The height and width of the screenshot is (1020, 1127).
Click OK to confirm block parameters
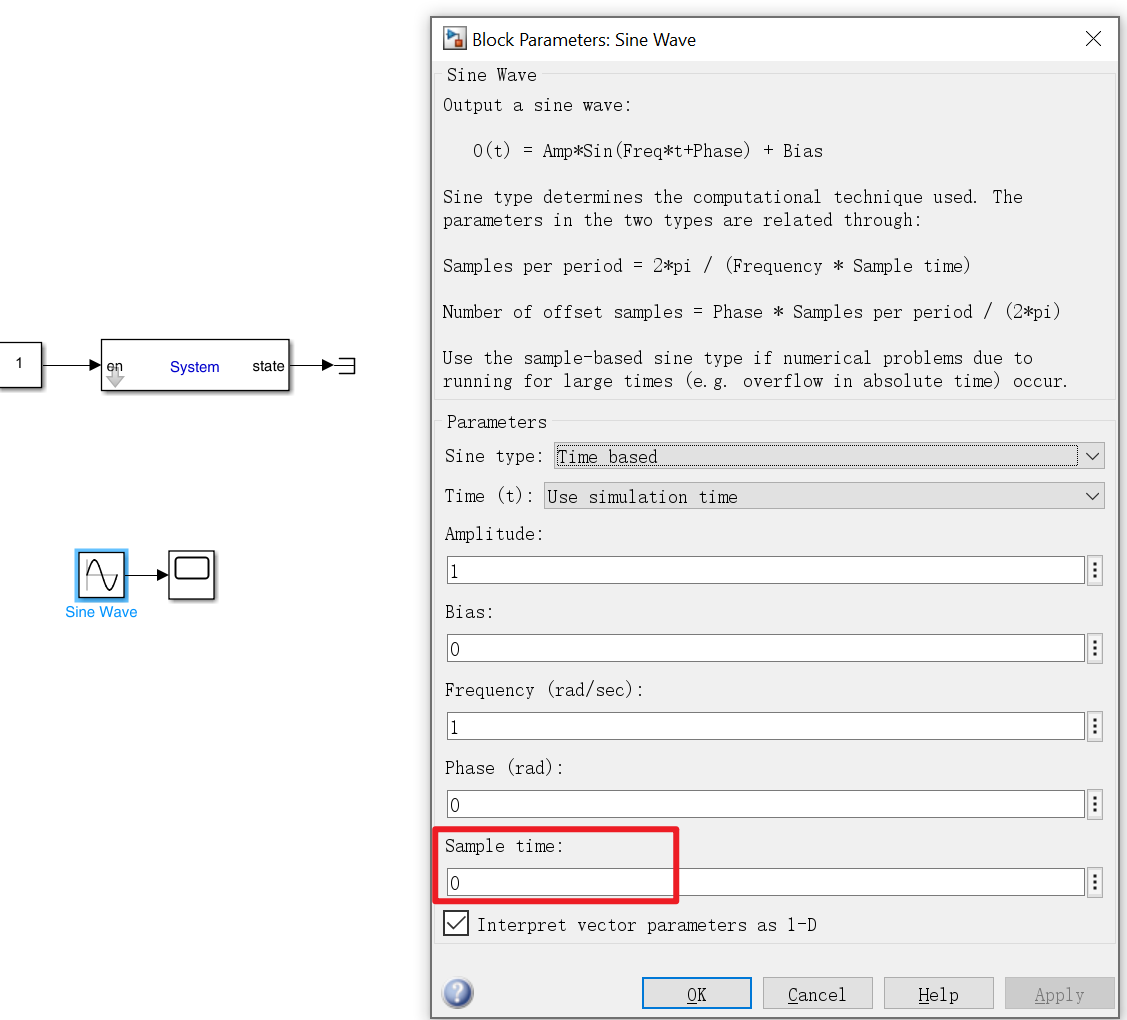click(x=696, y=993)
